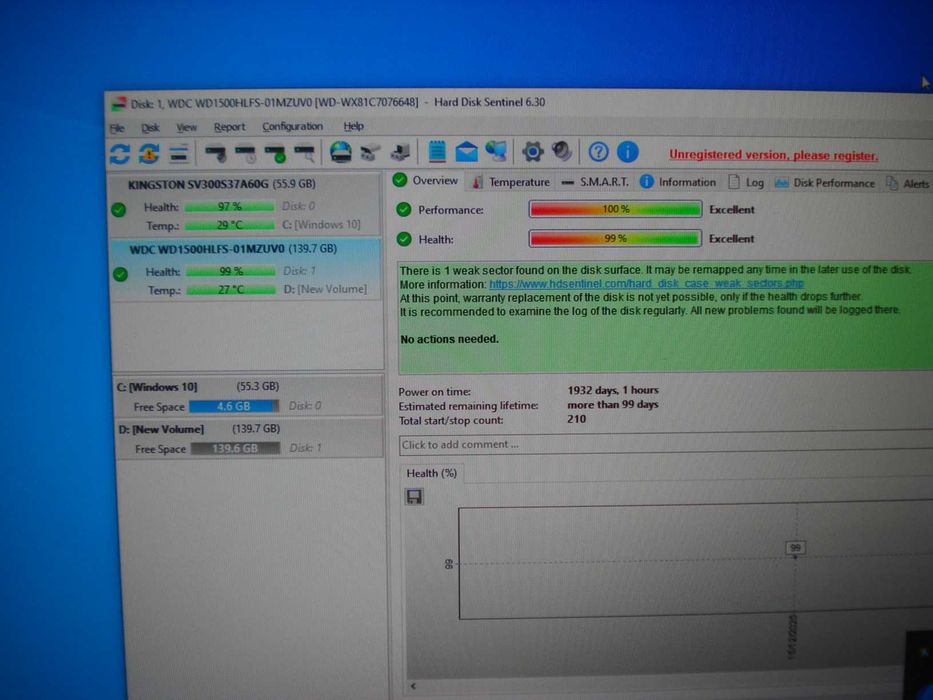Open the Help menu
This screenshot has width=933, height=700.
tap(353, 126)
